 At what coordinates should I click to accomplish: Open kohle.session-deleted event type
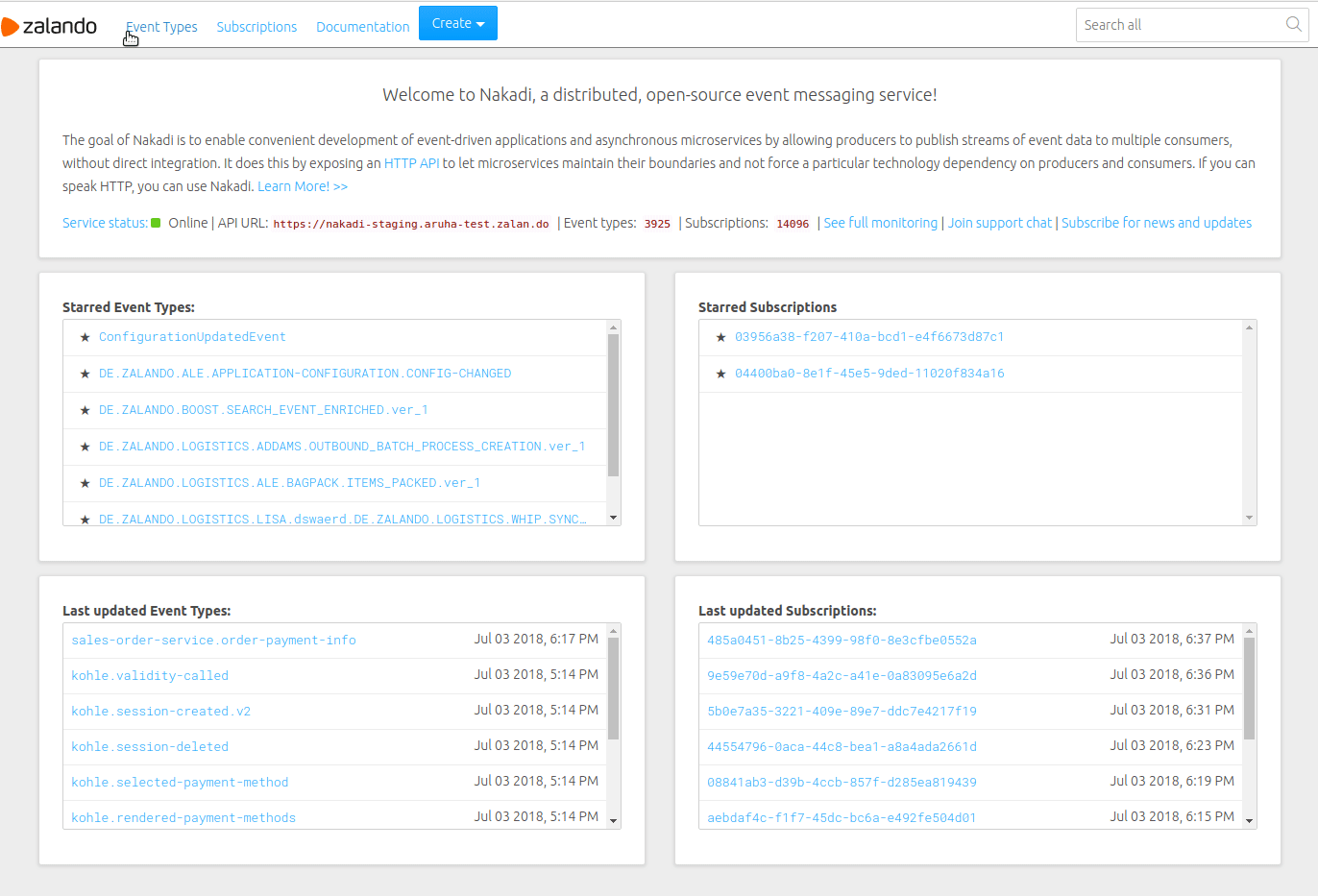150,747
